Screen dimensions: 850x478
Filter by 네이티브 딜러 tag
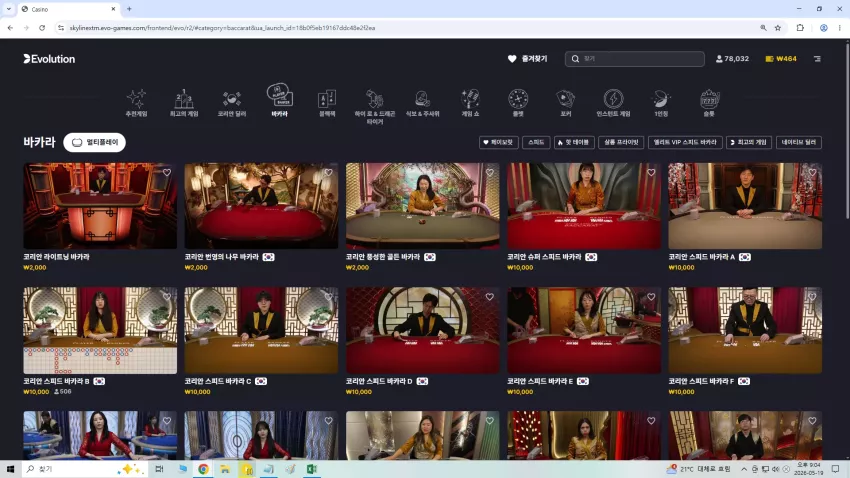point(799,143)
